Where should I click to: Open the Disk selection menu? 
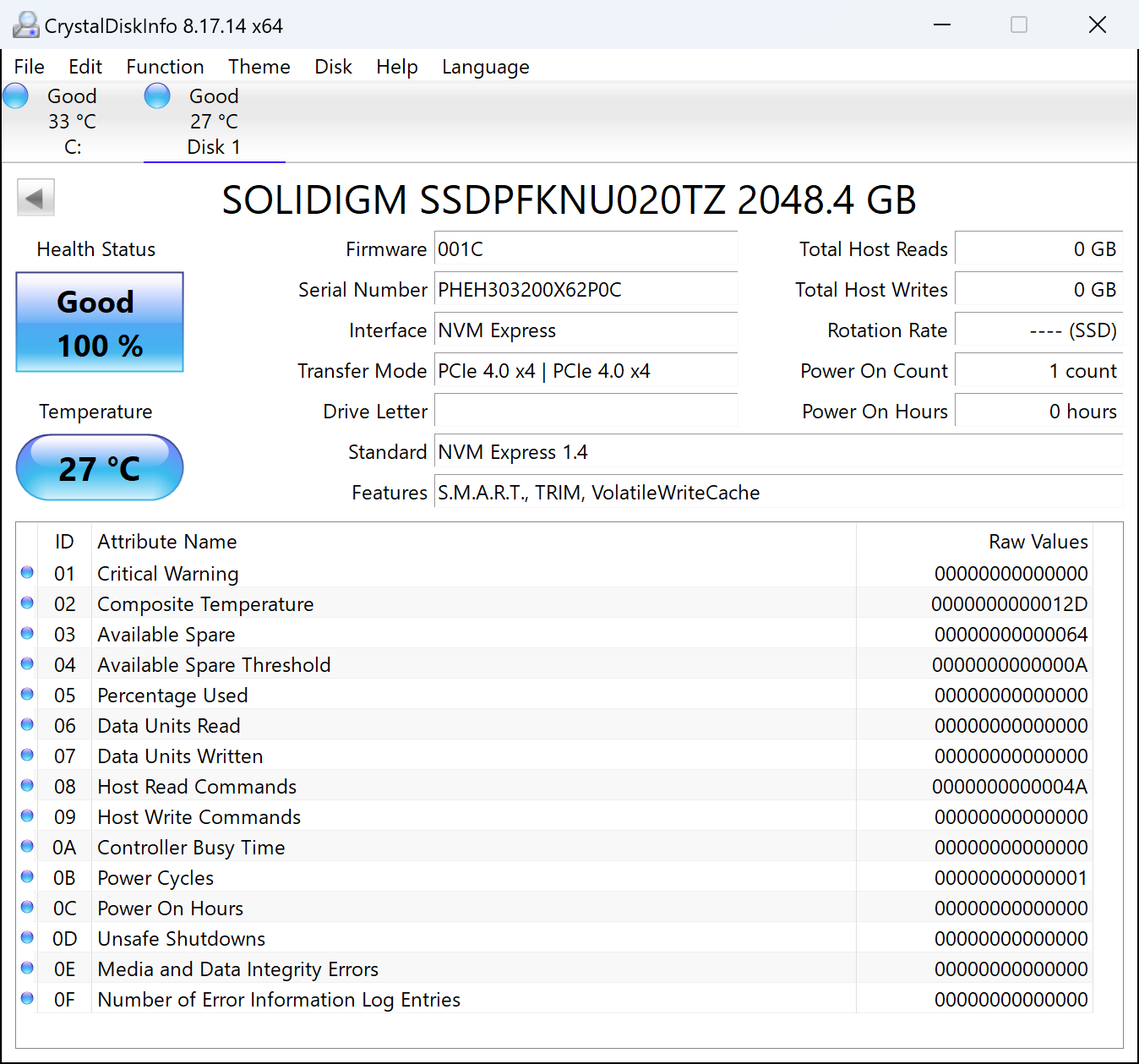coord(333,67)
